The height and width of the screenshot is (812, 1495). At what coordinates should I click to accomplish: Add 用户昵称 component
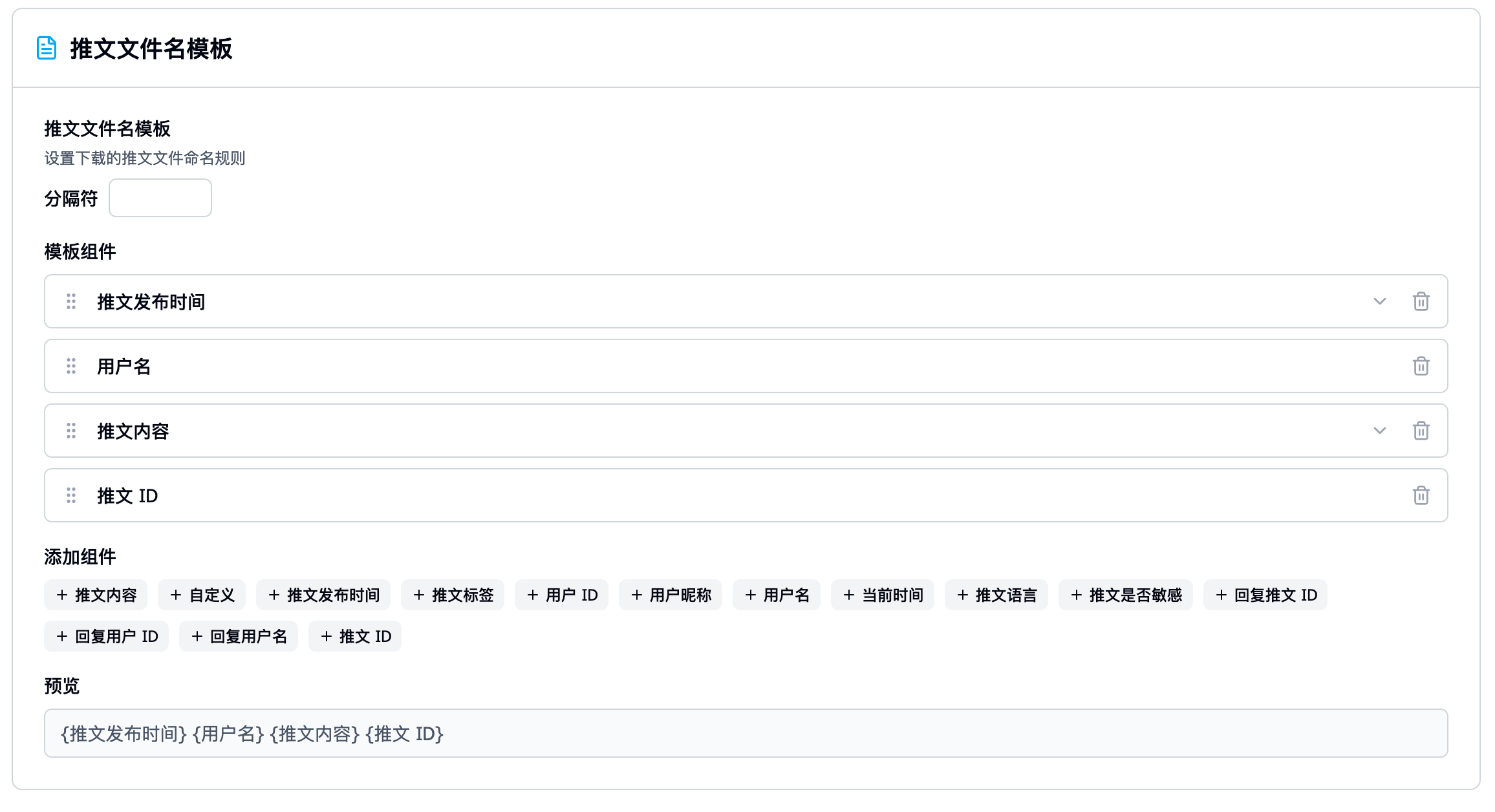click(x=671, y=595)
